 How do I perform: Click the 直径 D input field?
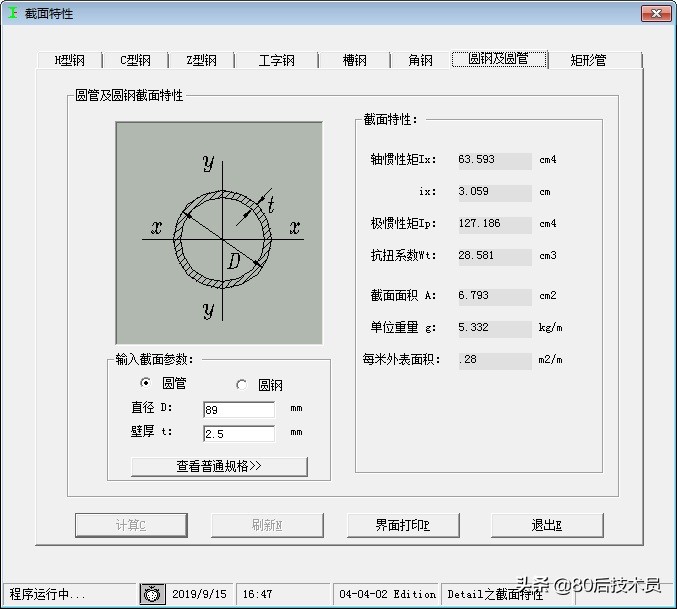pos(239,410)
